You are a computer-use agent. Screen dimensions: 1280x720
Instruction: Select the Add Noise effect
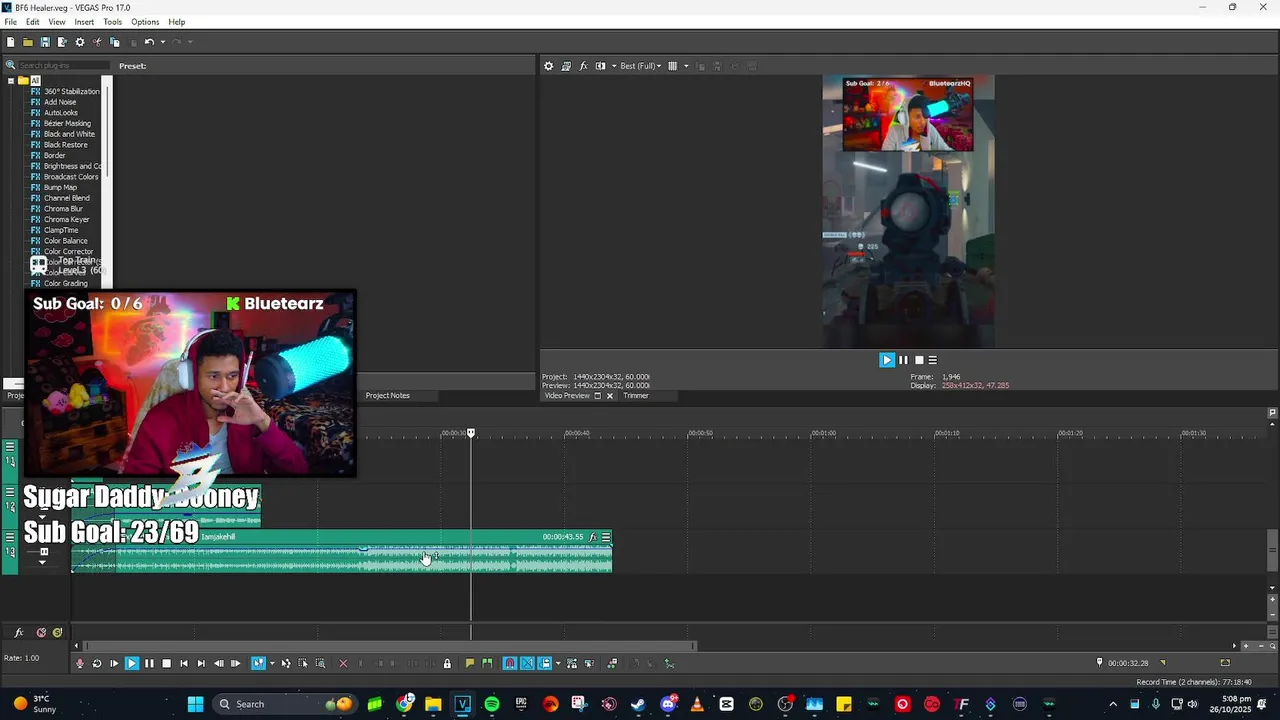pyautogui.click(x=60, y=102)
